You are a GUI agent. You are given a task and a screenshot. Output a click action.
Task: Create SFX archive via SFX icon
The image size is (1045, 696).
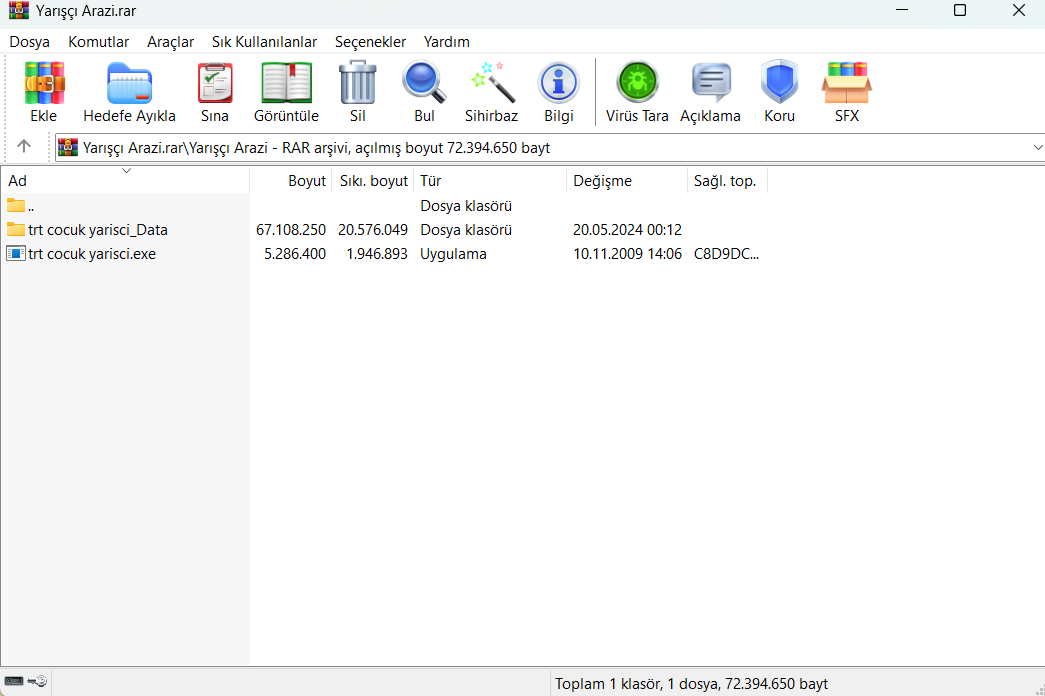click(846, 83)
